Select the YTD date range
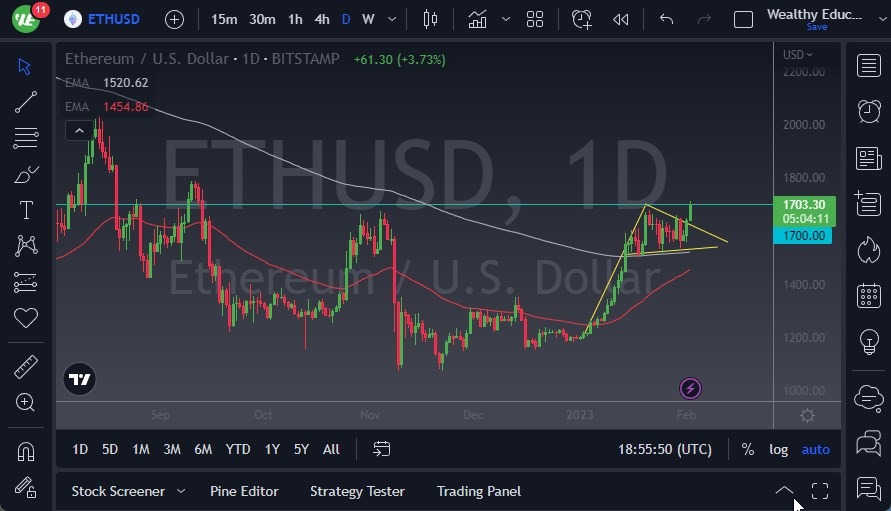This screenshot has height=511, width=891. [x=238, y=449]
